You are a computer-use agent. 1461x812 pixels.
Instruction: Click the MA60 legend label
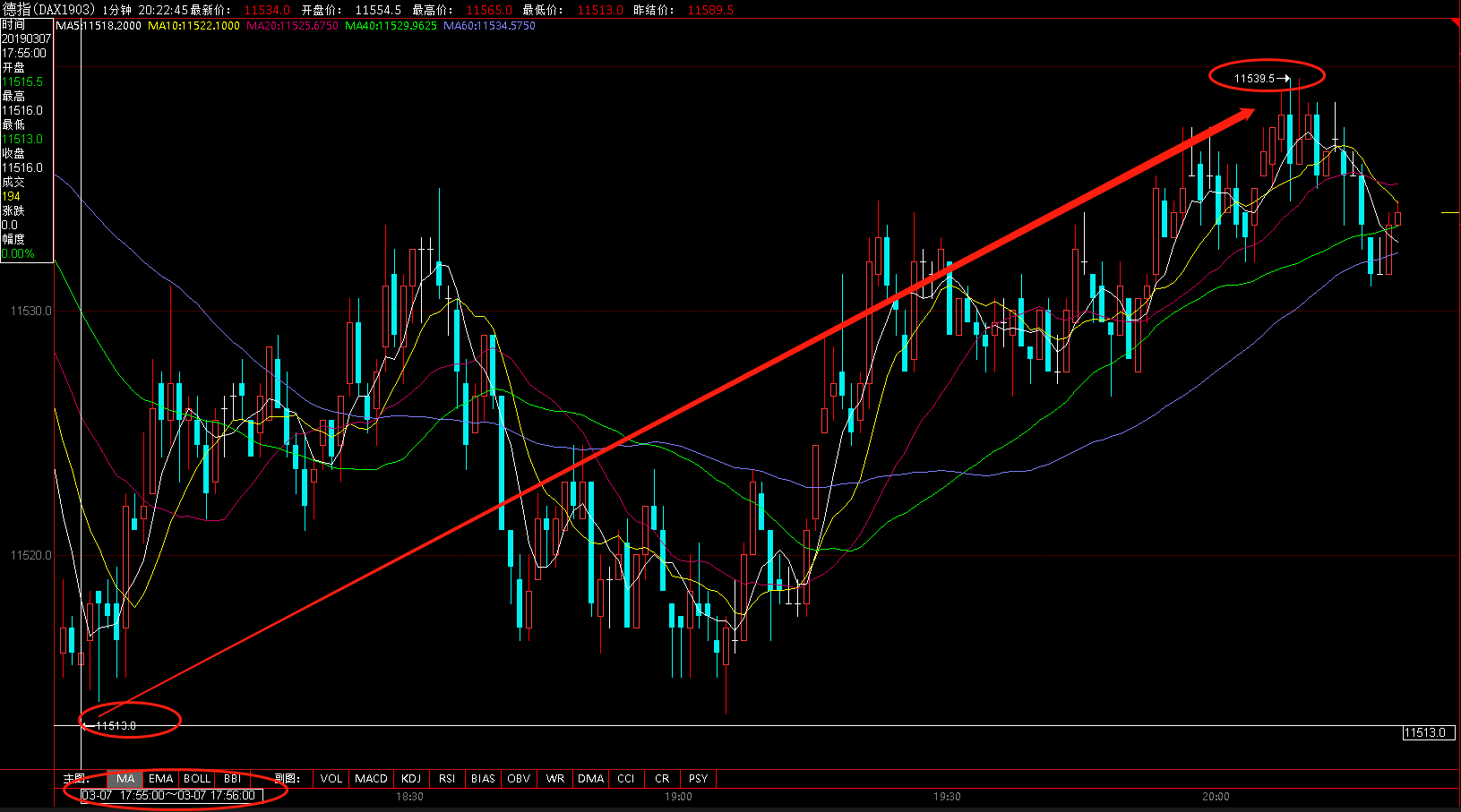(x=489, y=26)
